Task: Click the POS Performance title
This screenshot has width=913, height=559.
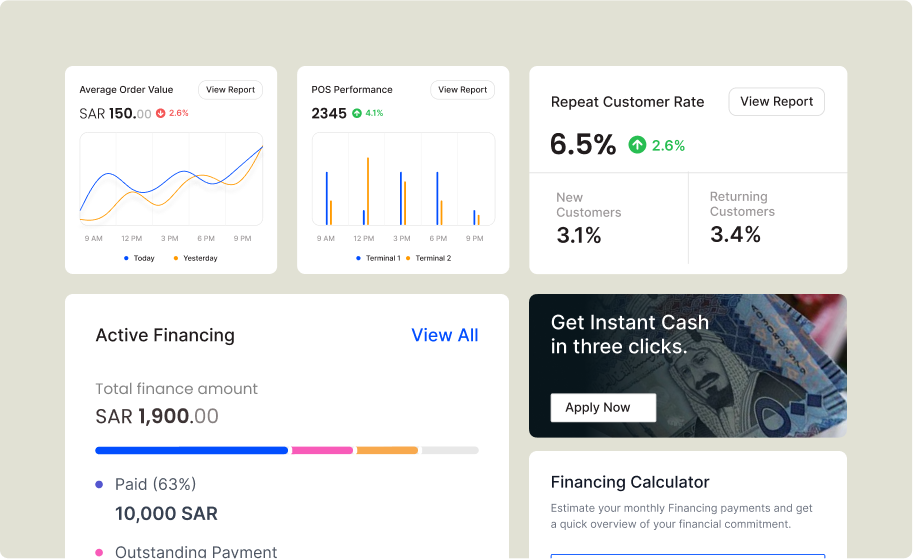Action: point(352,90)
